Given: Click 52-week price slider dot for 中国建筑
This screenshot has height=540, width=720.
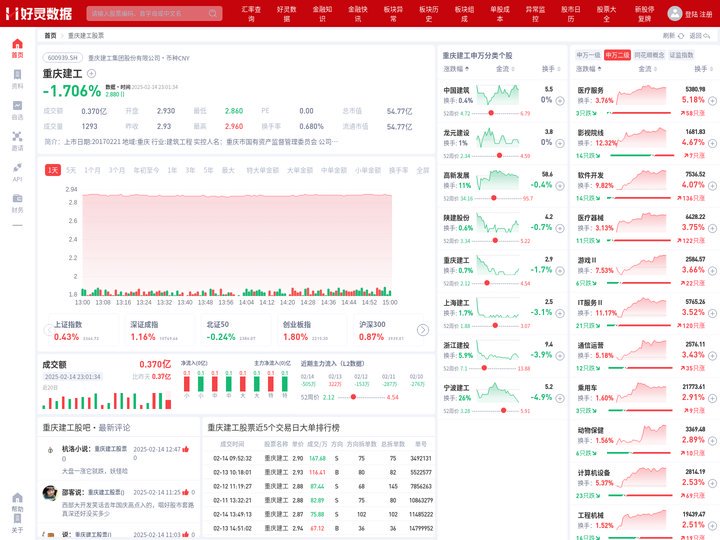Looking at the screenshot, I should pos(491,113).
